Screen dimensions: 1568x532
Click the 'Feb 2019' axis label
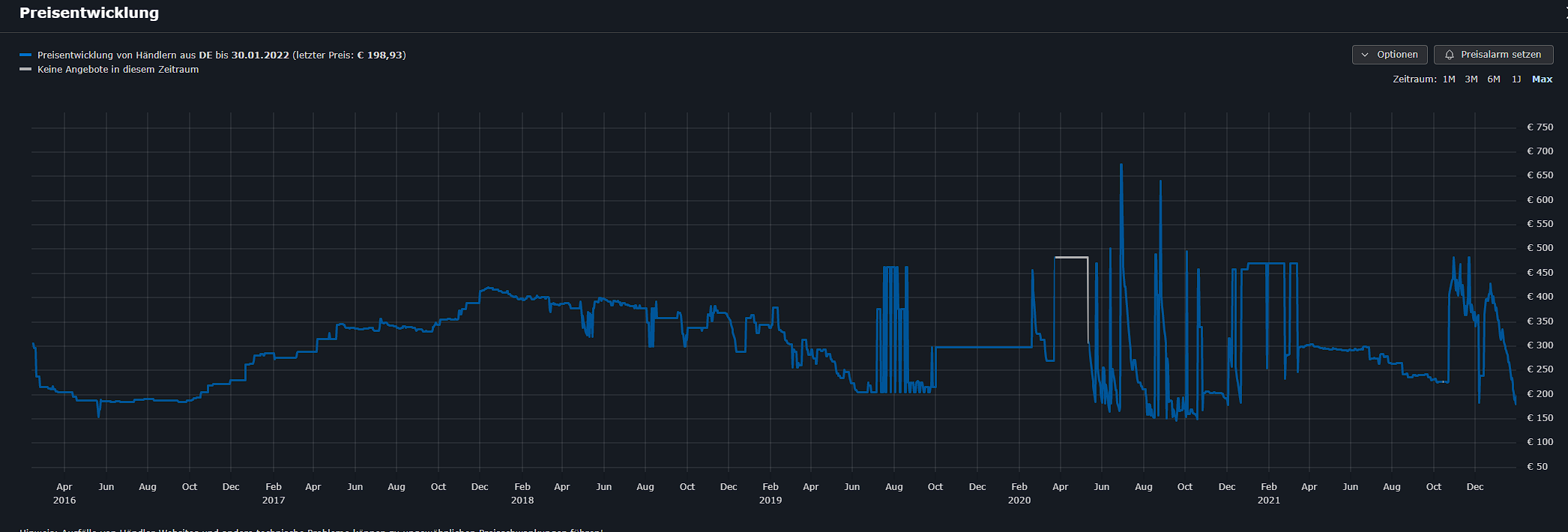point(771,493)
